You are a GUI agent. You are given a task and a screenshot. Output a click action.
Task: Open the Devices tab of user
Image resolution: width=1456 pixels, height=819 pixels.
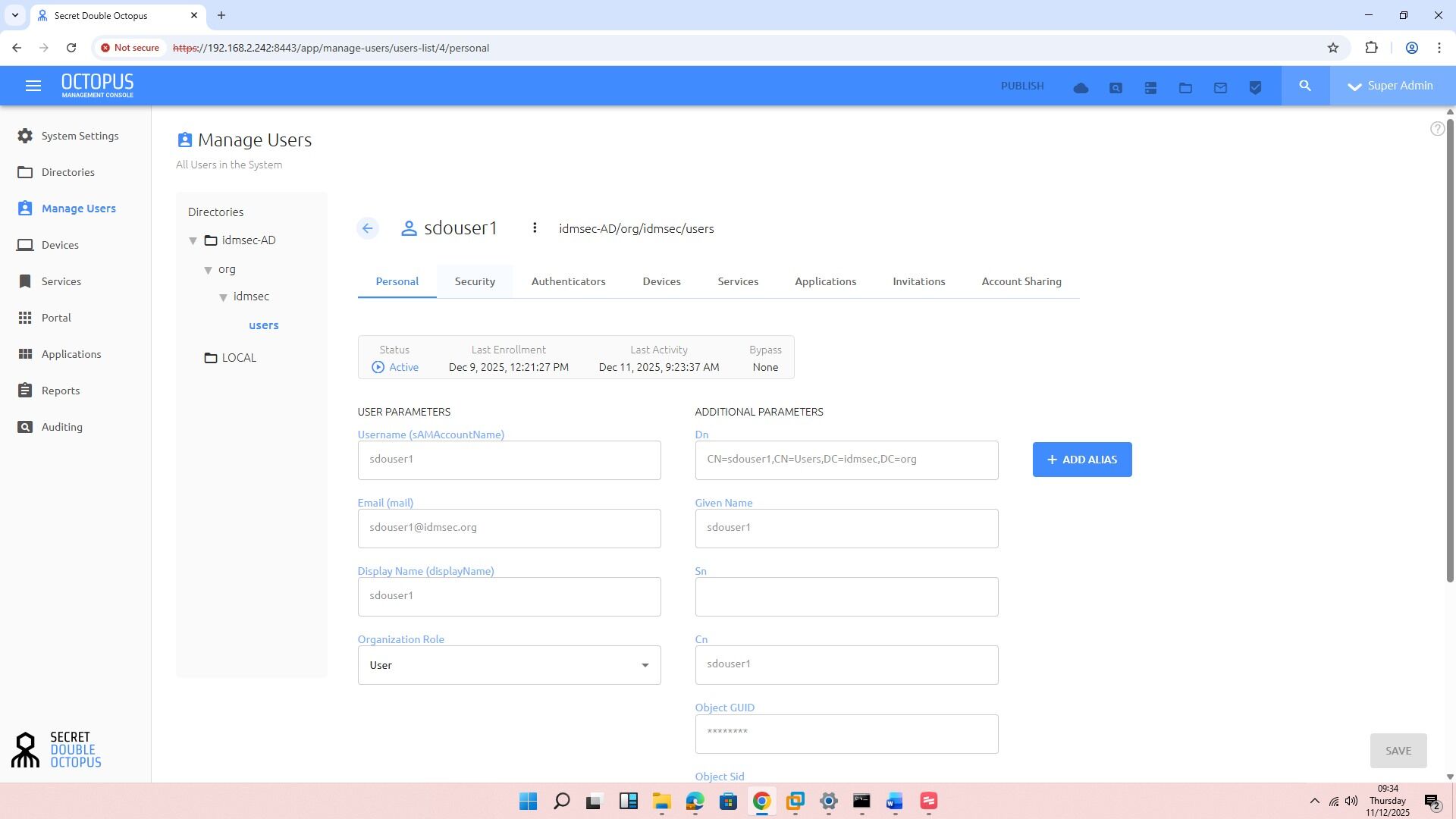(661, 281)
